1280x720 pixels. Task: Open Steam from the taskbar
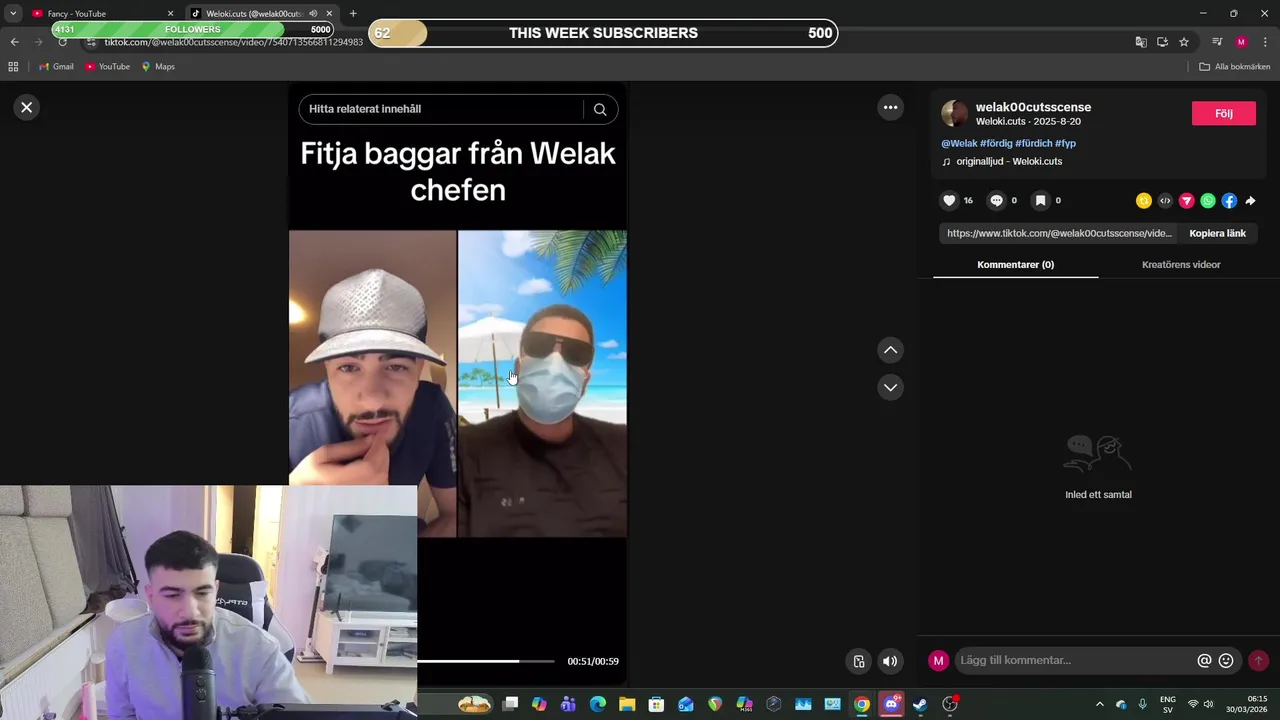920,704
